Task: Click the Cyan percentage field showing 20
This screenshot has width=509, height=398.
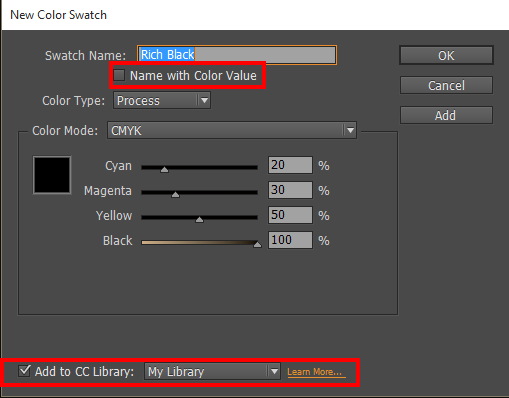Action: pos(290,165)
